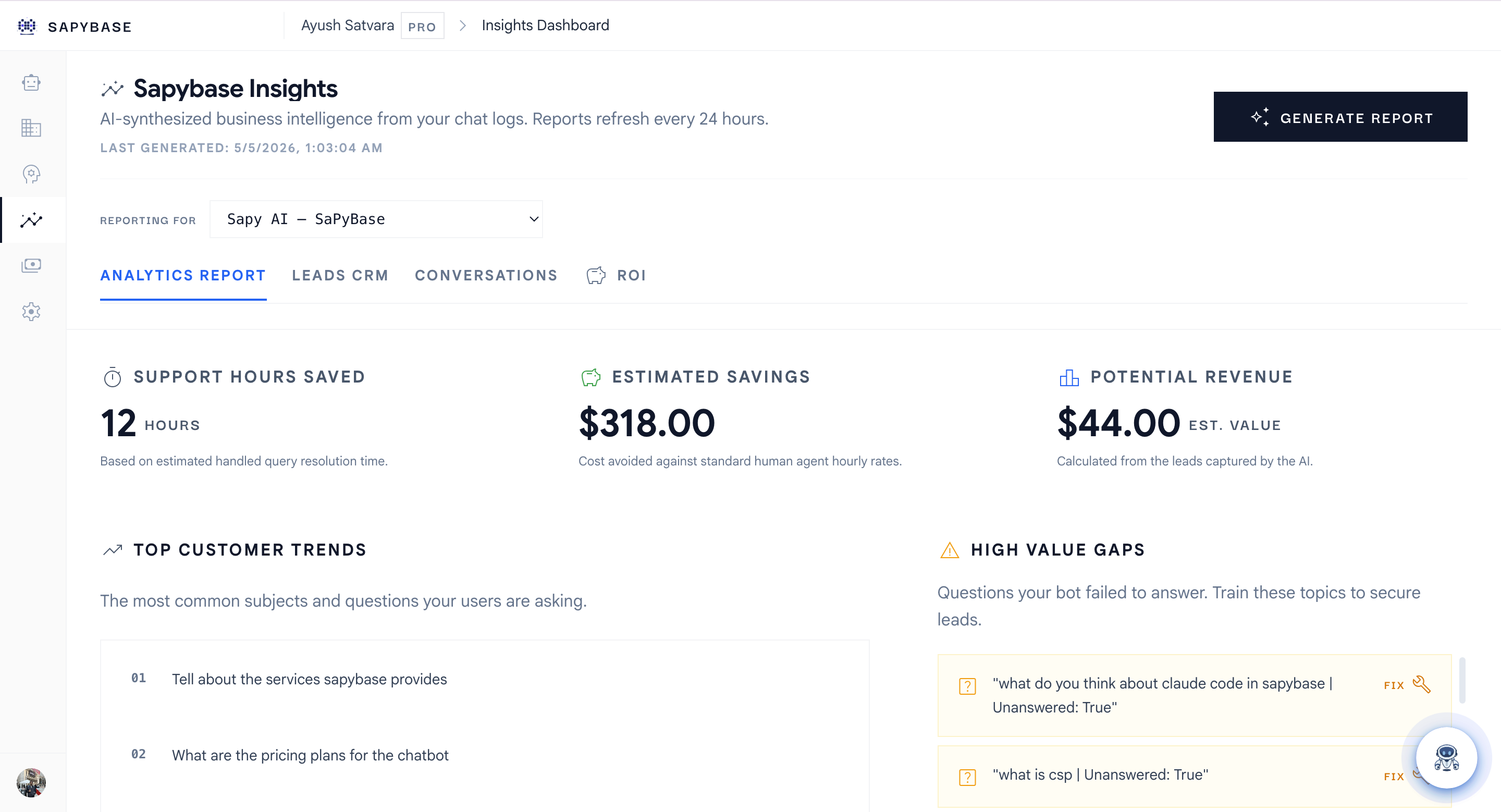Select trend 'Tell about the services sapybase provides'
The image size is (1501, 812).
coord(309,679)
